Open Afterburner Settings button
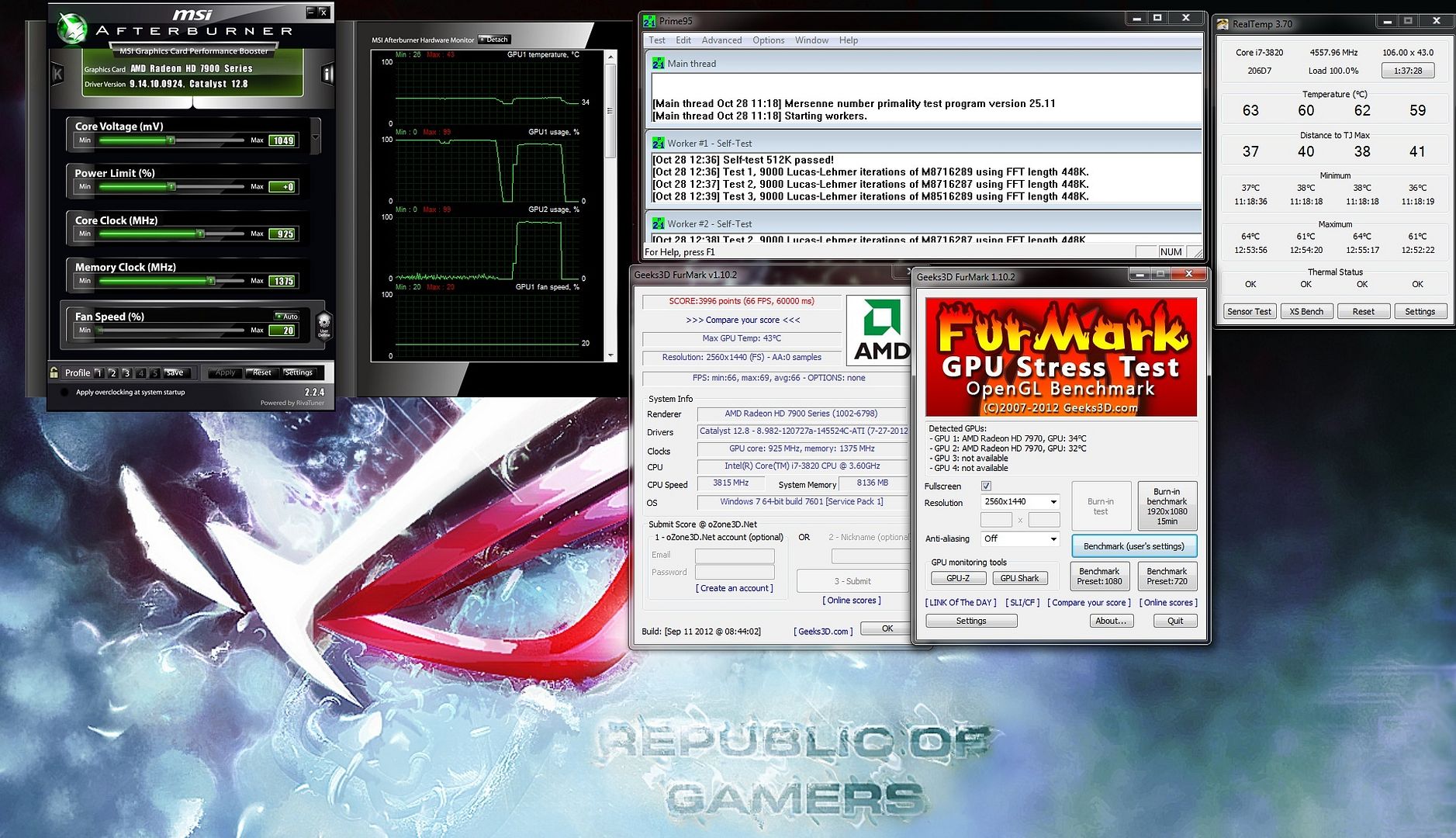This screenshot has height=838, width=1456. pyautogui.click(x=299, y=372)
